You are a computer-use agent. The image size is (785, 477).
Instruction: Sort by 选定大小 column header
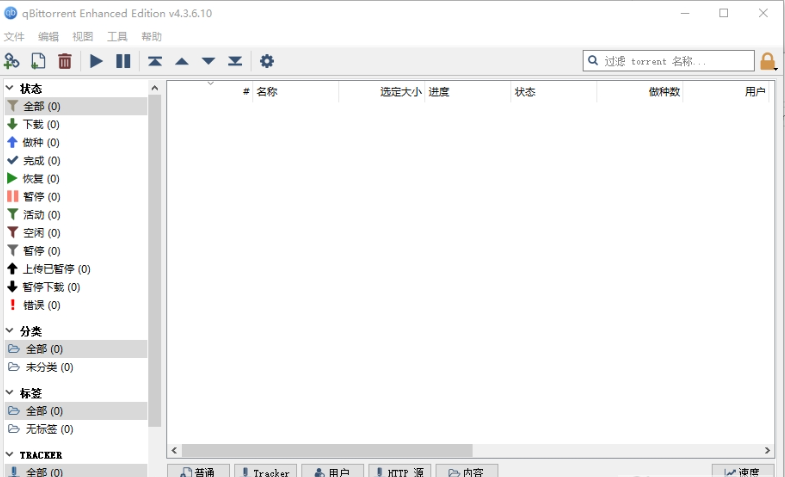(x=382, y=92)
